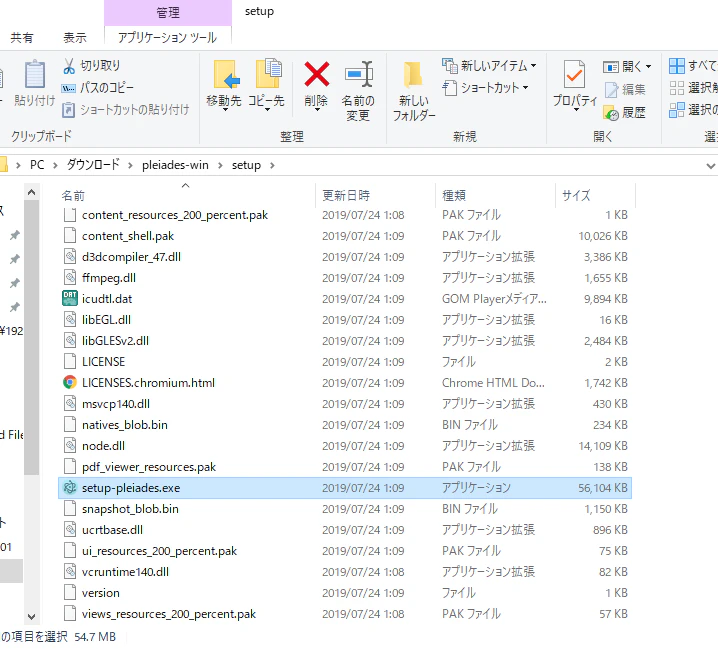Screen dimensions: 718x649
Task: Click the Shortcut (ショートカット) ribbon icon
Action: point(450,88)
